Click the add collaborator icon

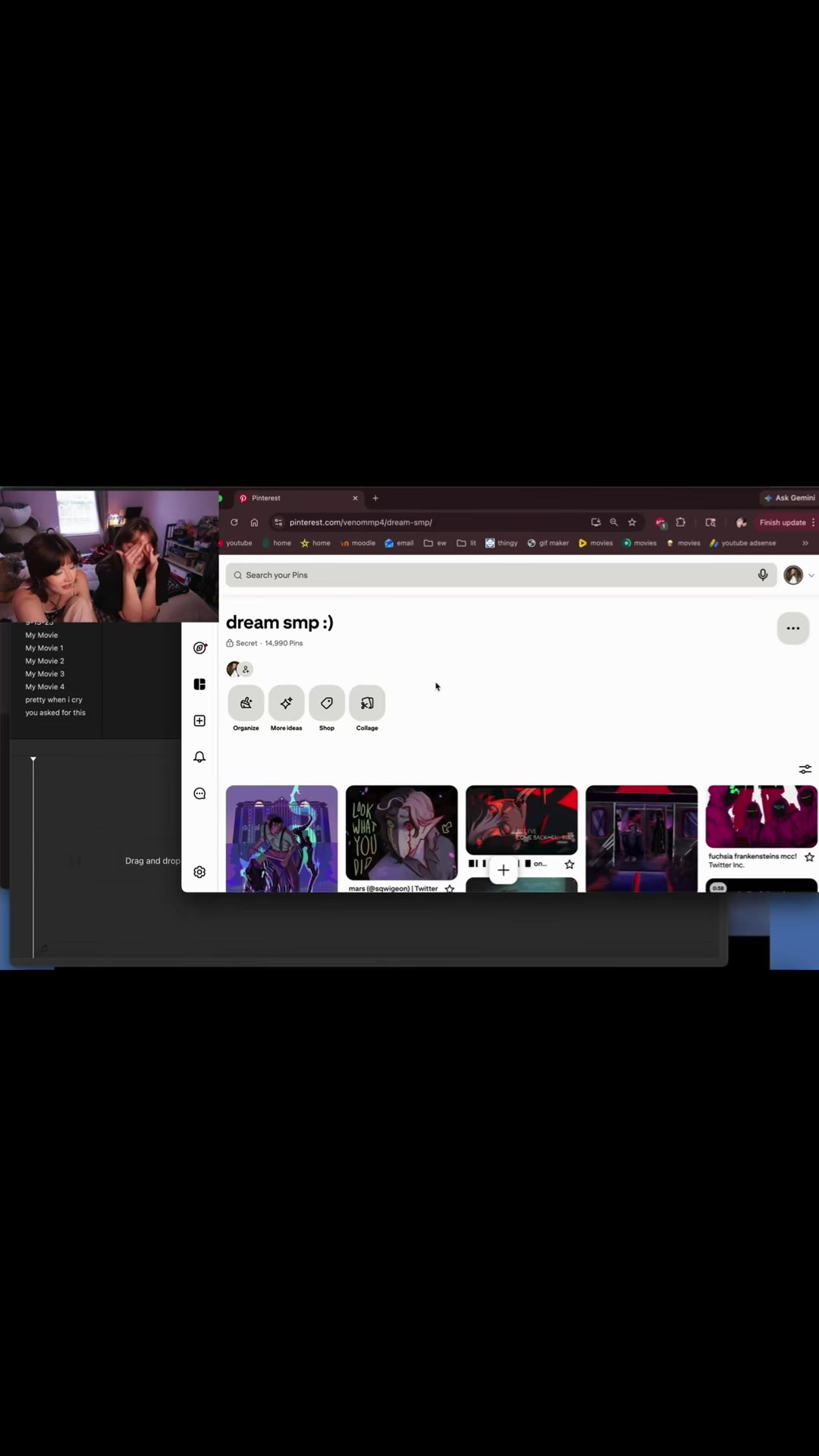(x=246, y=669)
